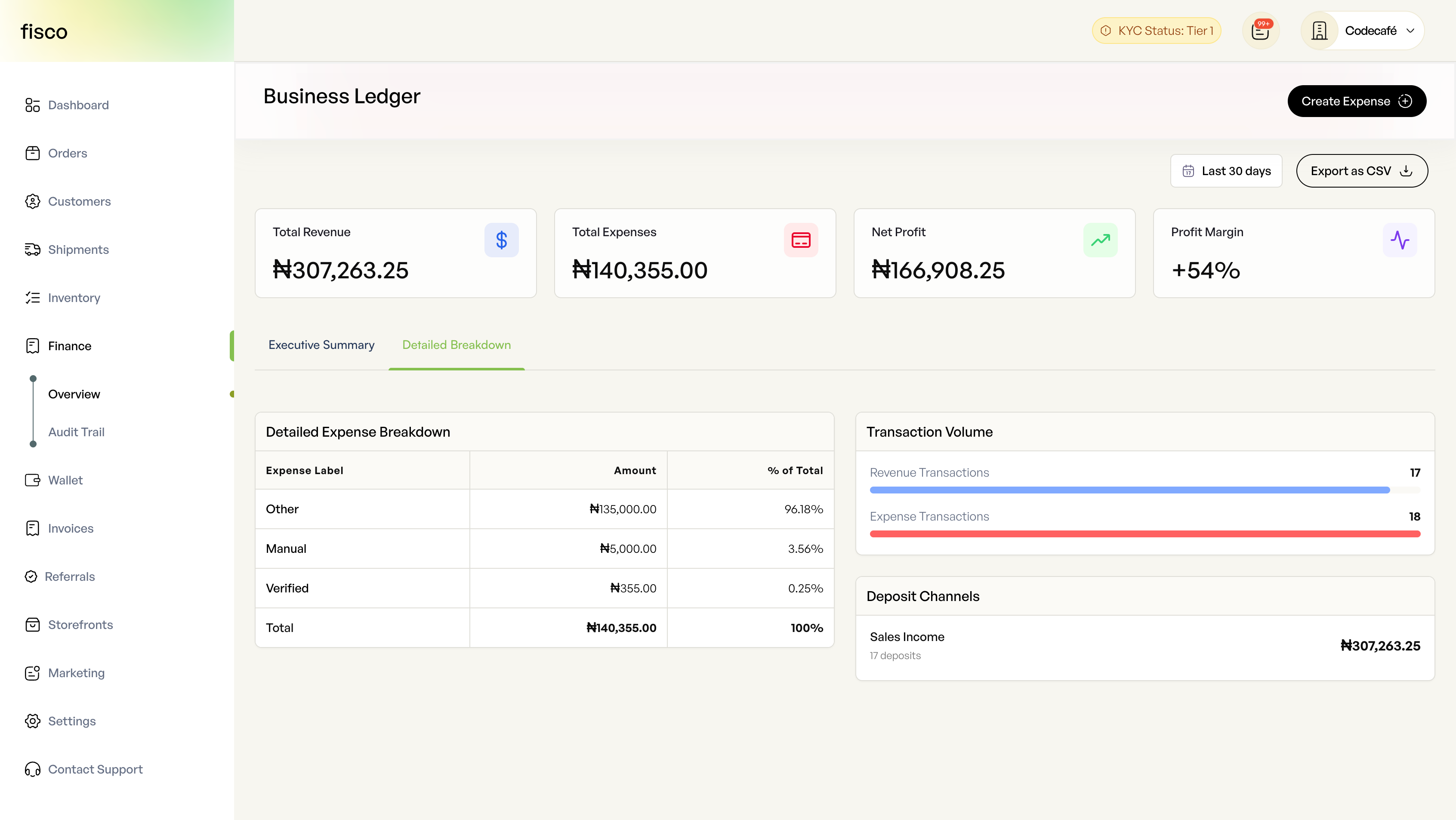Click the Finance receipt icon
The width and height of the screenshot is (1456, 820).
pyautogui.click(x=32, y=346)
